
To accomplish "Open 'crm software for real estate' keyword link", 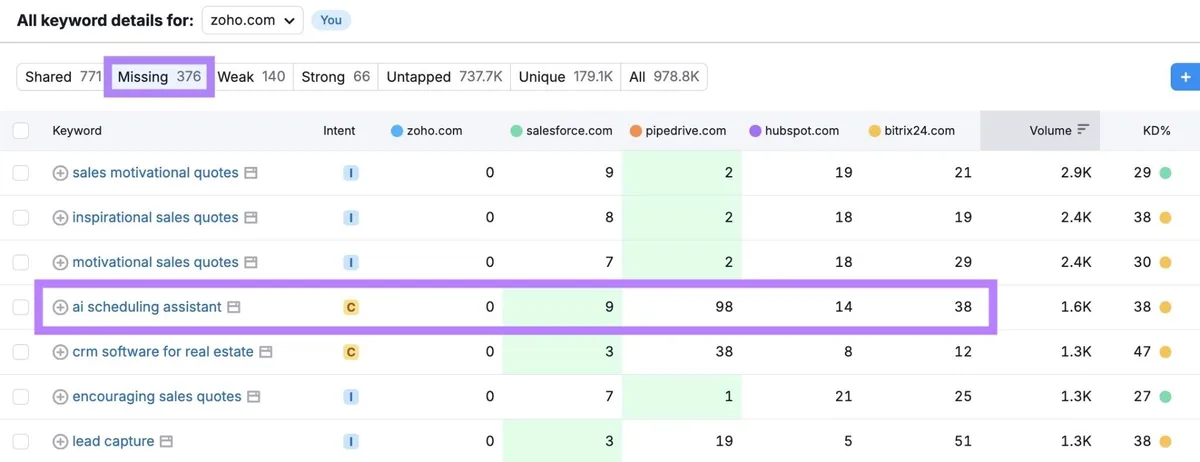I will click(x=163, y=352).
